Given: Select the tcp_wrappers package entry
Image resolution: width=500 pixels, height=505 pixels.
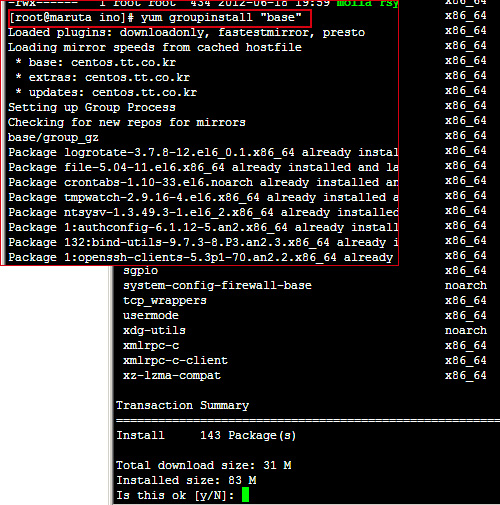Looking at the screenshot, I should click(x=165, y=301).
